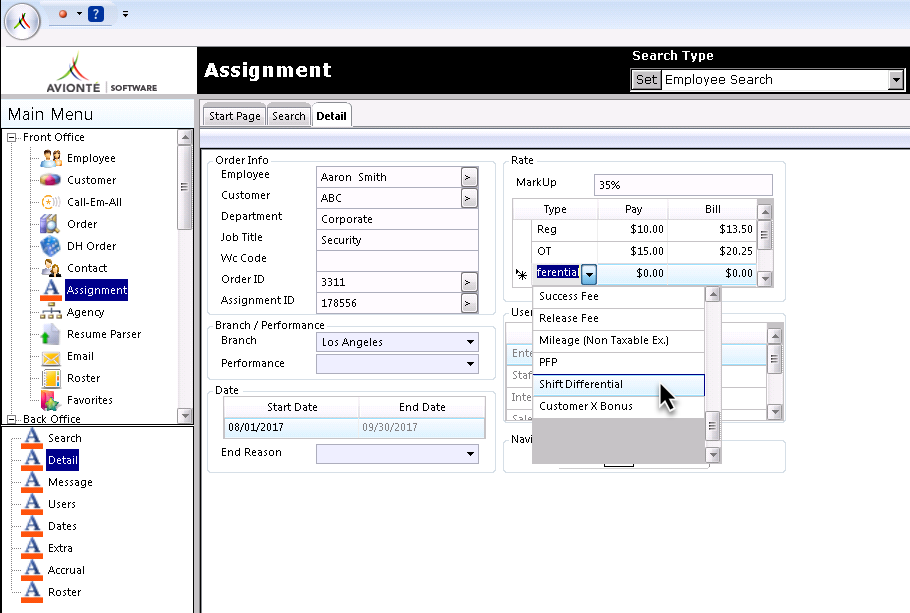910x613 pixels.
Task: Open Assignment ID 178556 arrow button
Action: [468, 303]
